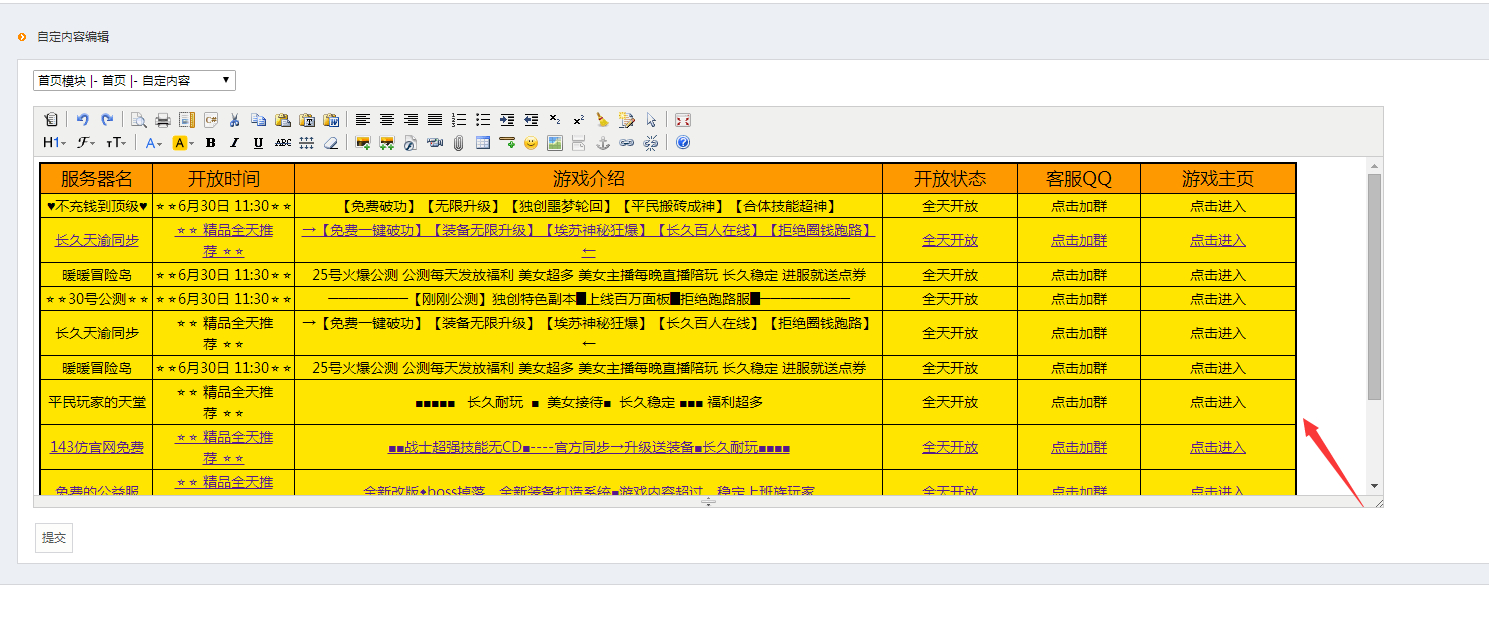The width and height of the screenshot is (1489, 623).
Task: Decrease indent
Action: [x=531, y=119]
